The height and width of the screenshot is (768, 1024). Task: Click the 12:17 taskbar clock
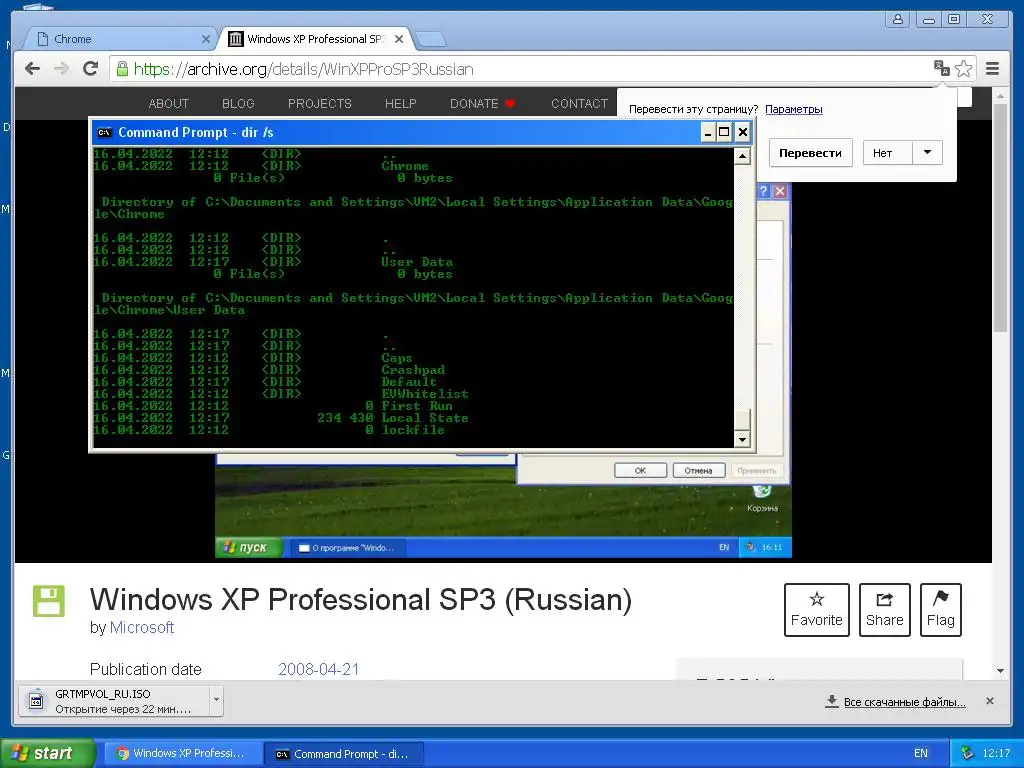(x=997, y=754)
